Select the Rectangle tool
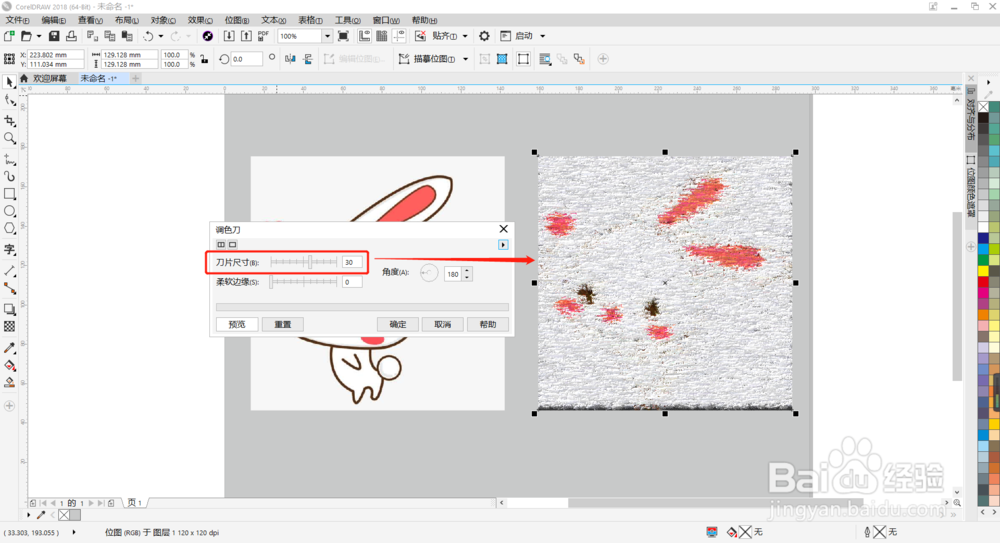 click(x=10, y=193)
